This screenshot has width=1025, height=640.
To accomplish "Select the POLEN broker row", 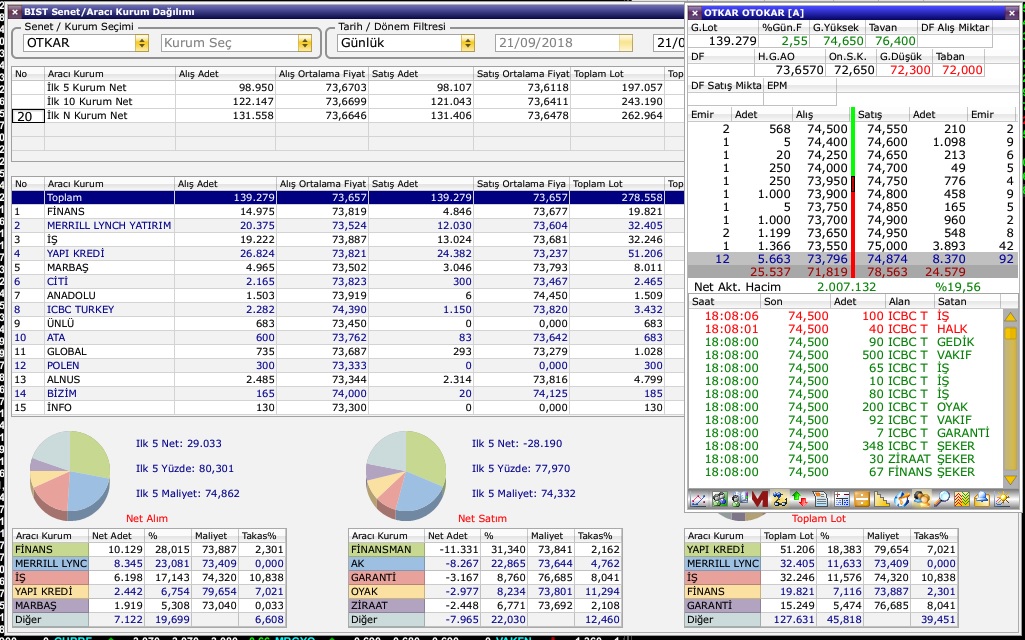I will coord(348,365).
